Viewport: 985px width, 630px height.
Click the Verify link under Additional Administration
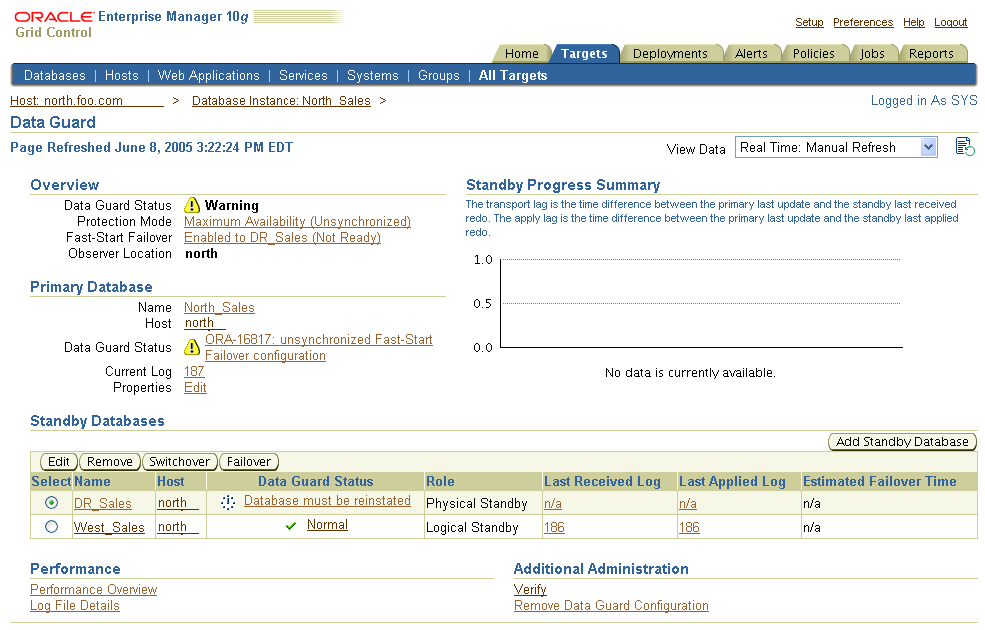[x=530, y=589]
